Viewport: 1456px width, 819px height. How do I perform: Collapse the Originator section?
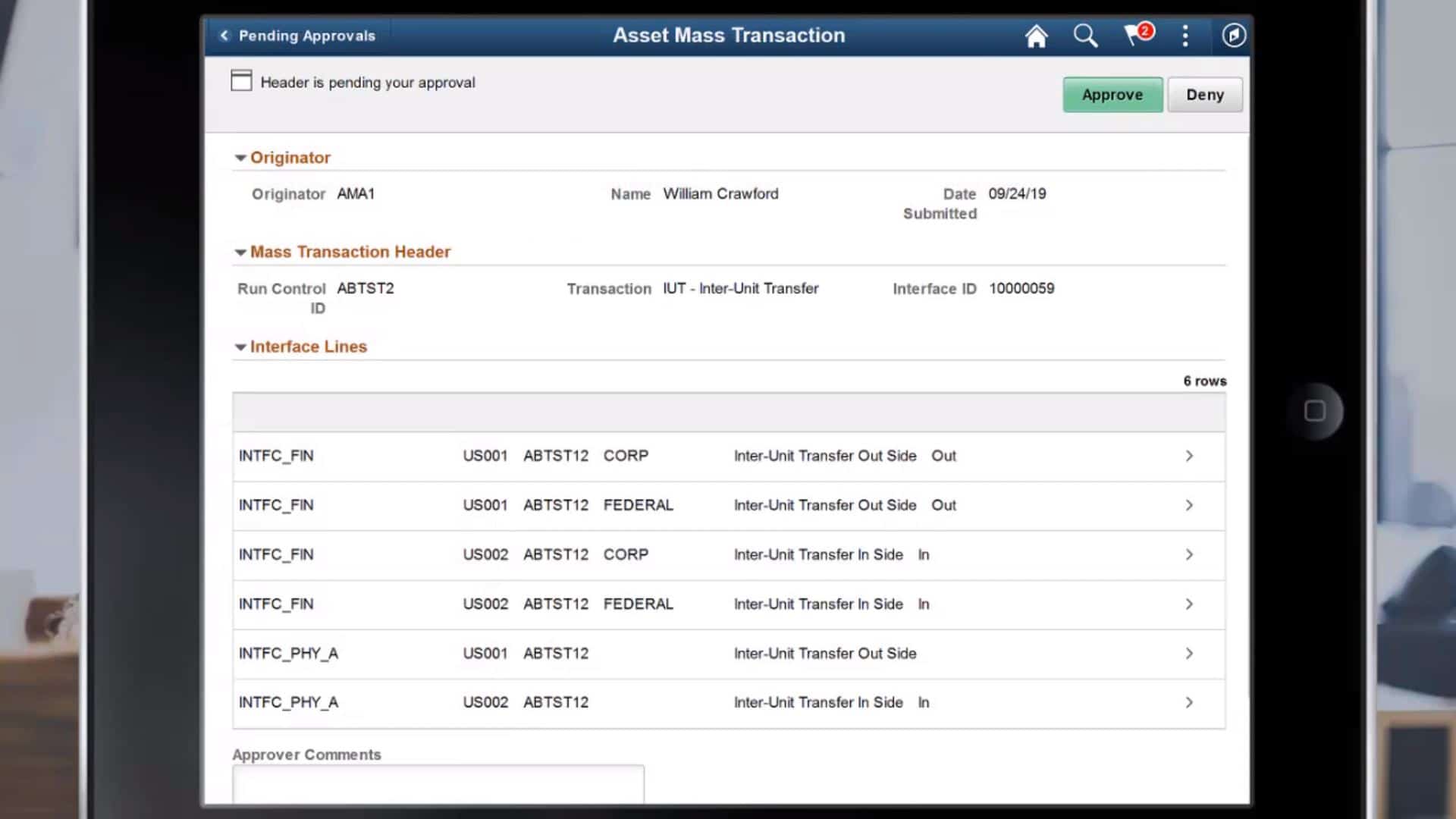(240, 157)
